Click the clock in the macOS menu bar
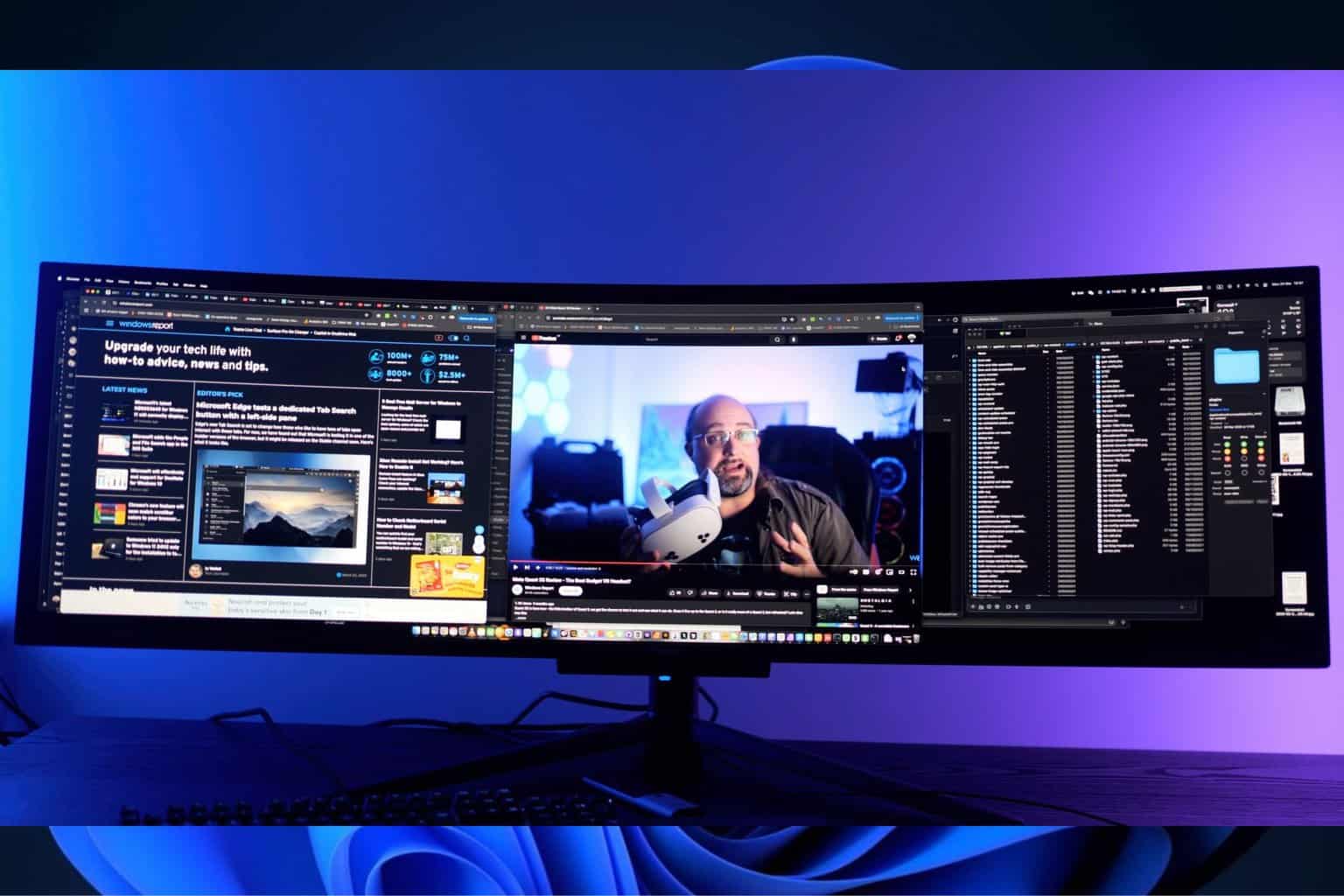 click(x=1286, y=283)
